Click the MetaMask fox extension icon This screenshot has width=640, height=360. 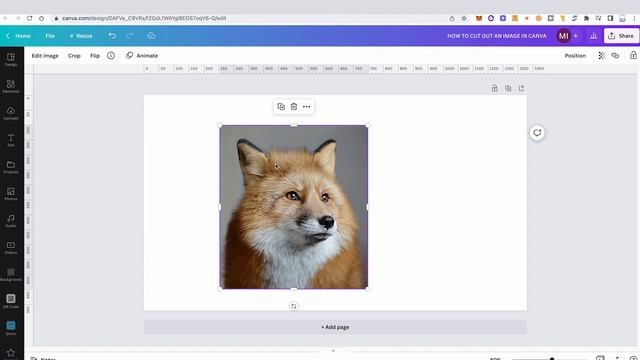tap(479, 18)
